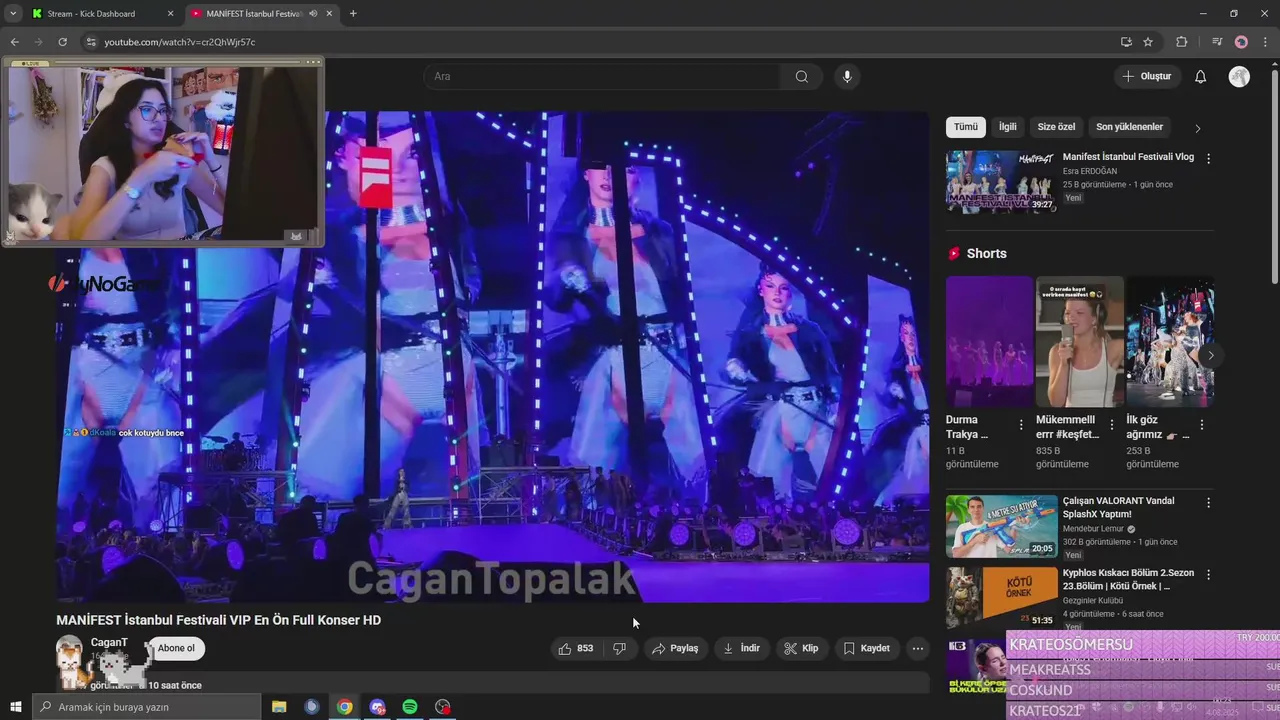Open media control icon in Chrome toolbar
Image resolution: width=1280 pixels, height=720 pixels.
pos(1217,42)
